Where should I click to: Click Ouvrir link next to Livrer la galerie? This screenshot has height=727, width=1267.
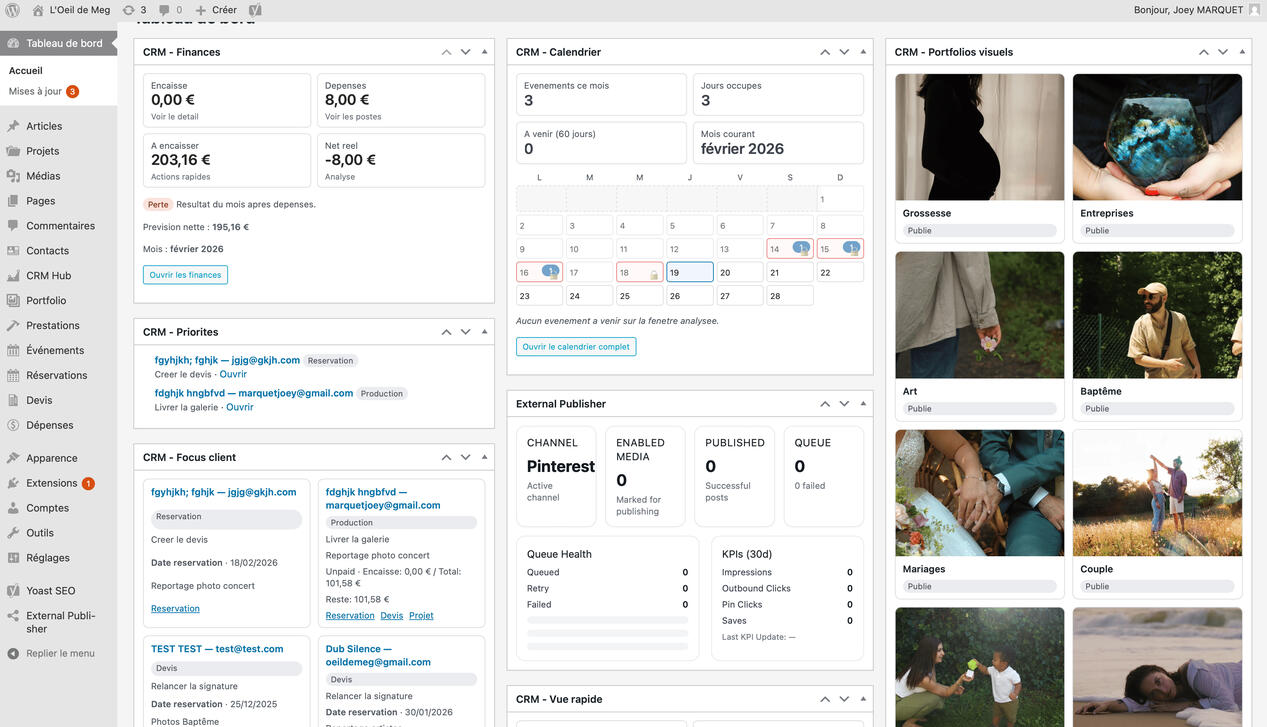tap(240, 407)
